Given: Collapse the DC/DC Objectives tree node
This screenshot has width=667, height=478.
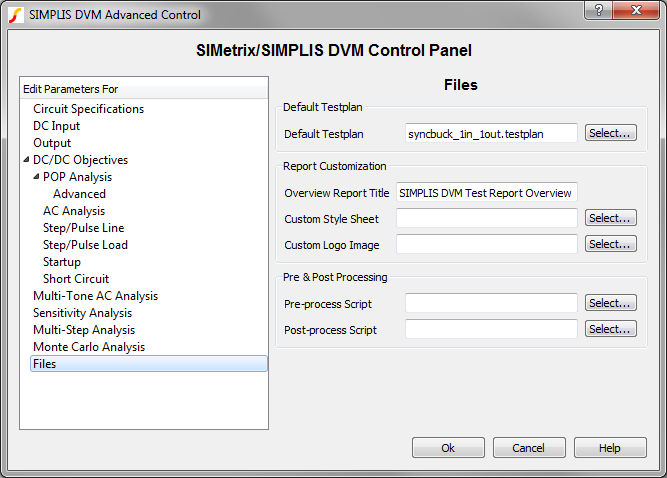Looking at the screenshot, I should [27, 160].
